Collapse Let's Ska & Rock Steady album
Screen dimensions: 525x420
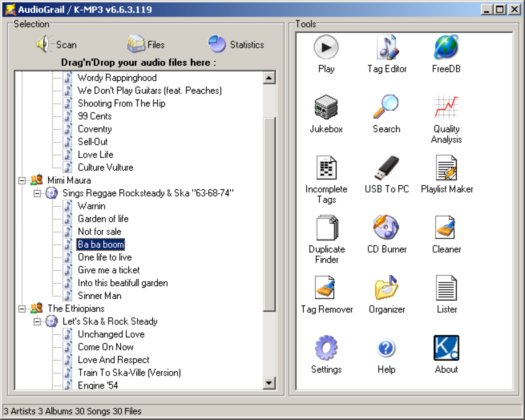(37, 322)
